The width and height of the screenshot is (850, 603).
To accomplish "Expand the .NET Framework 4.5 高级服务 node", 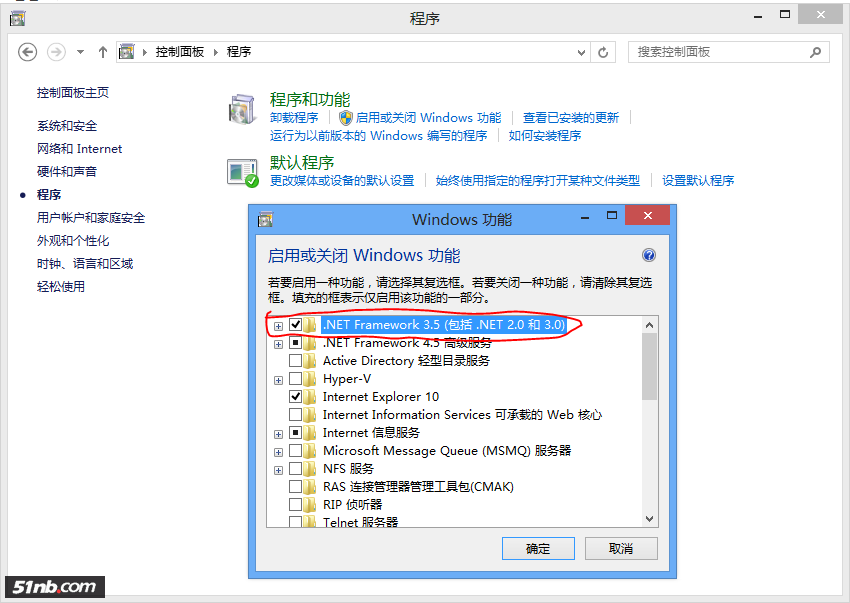I will pos(278,344).
